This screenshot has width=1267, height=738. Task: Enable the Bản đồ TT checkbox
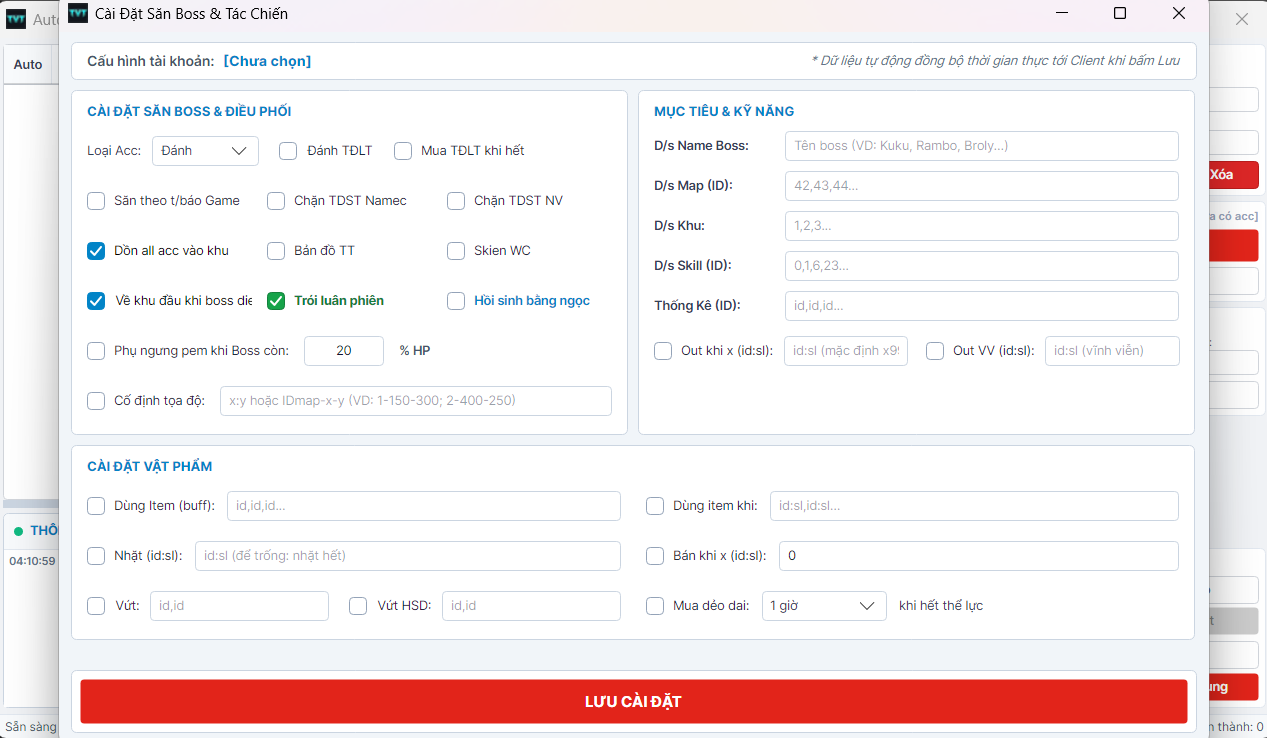pos(276,251)
